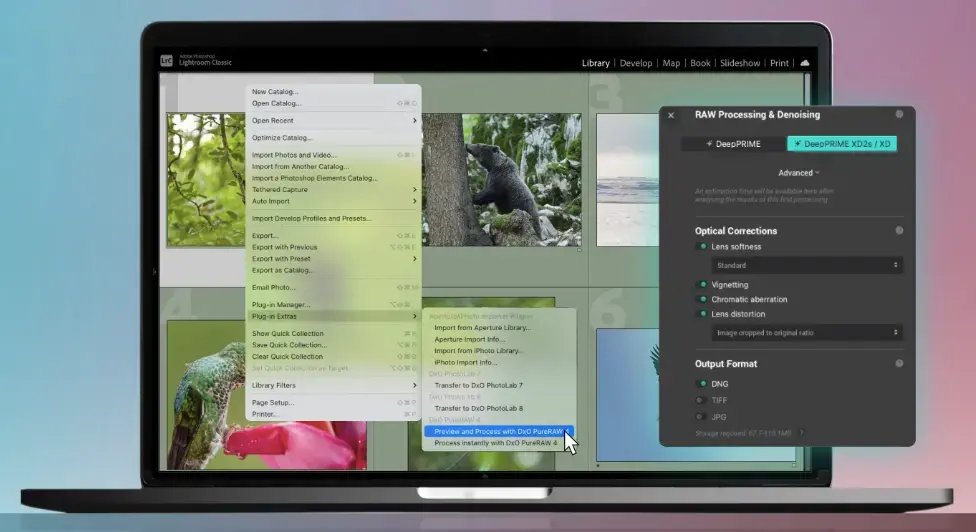Select the DeepPRIME processing mode
Screen dimensions: 976x532
click(x=733, y=144)
